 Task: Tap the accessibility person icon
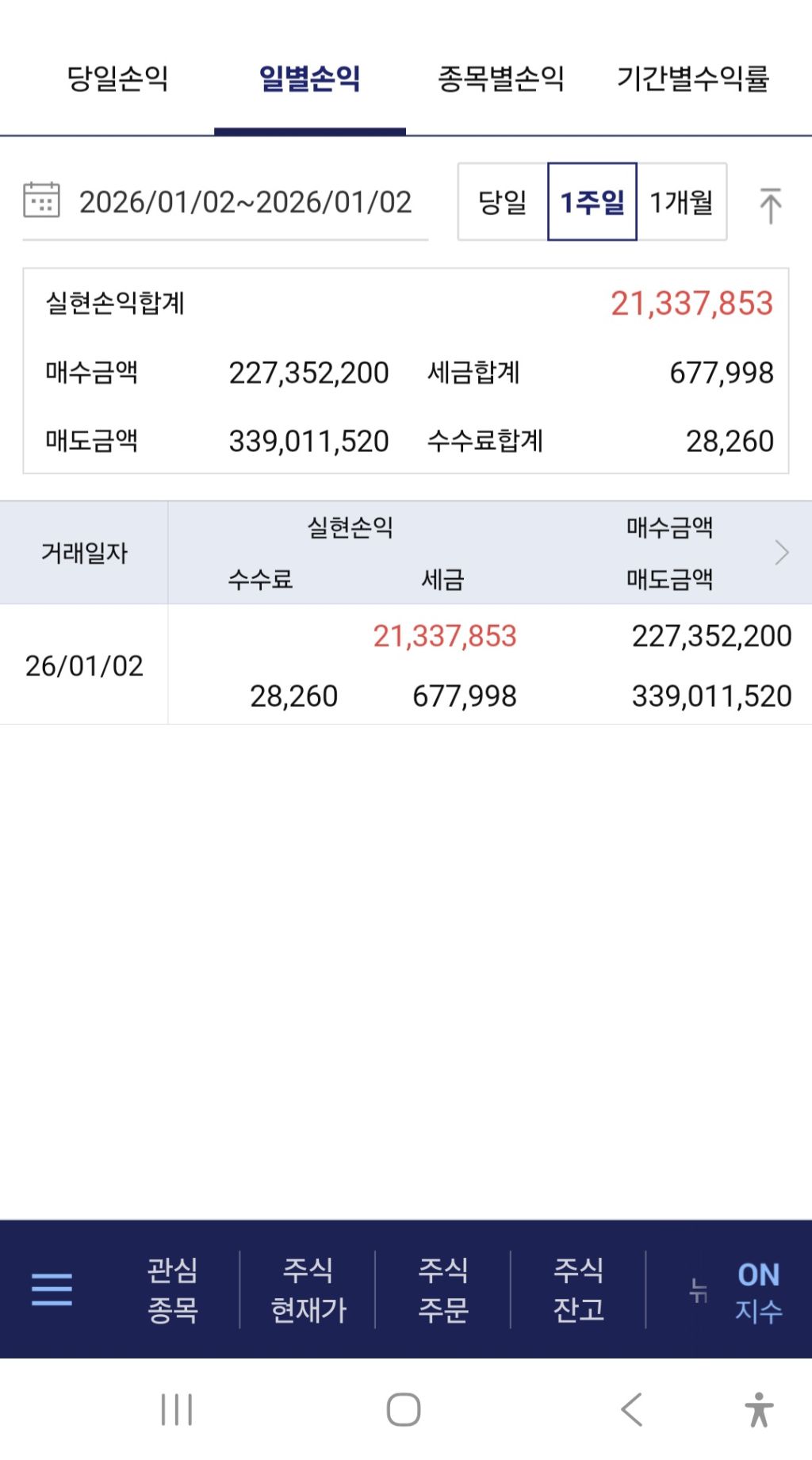(758, 1409)
